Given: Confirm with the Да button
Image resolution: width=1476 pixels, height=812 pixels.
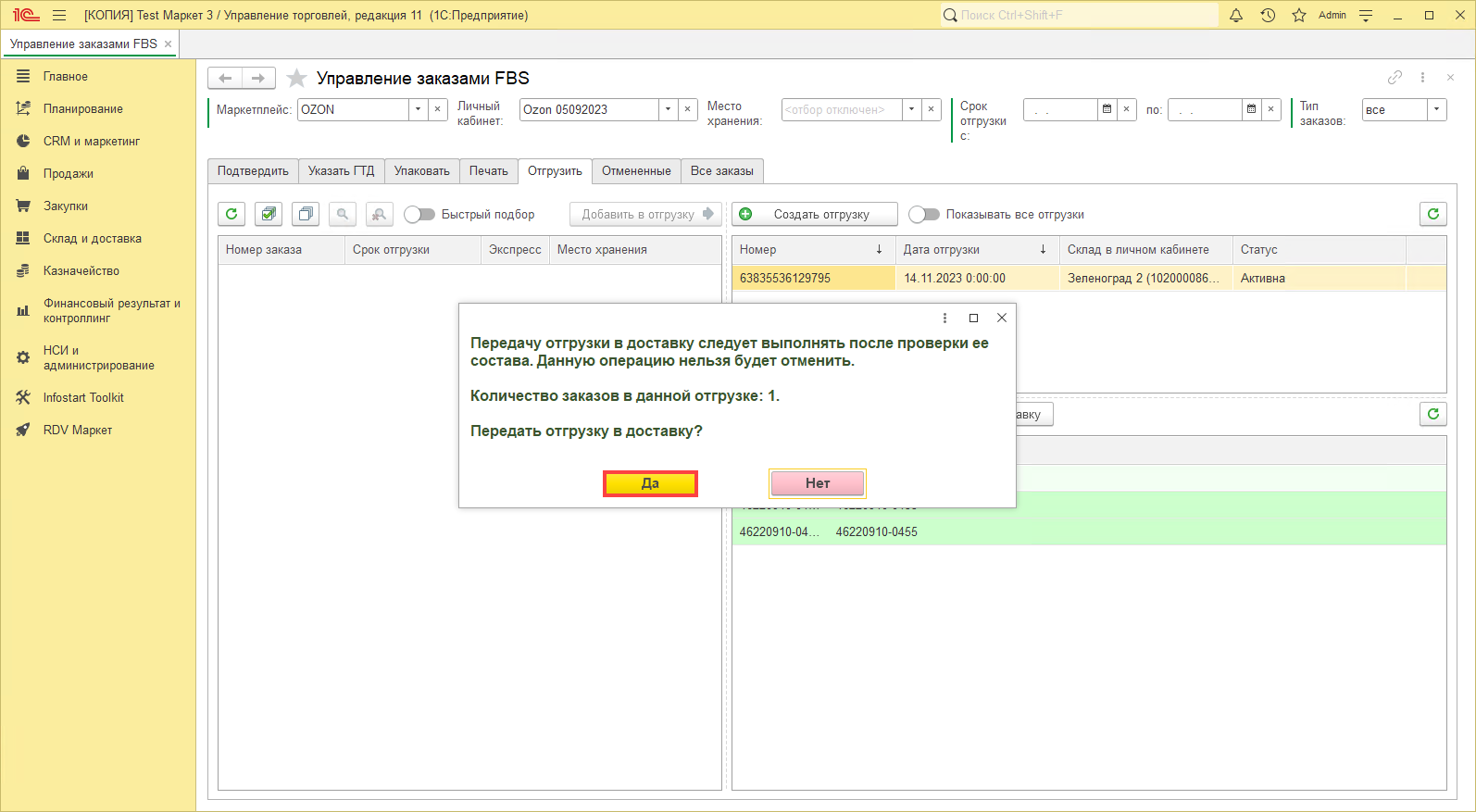Looking at the screenshot, I should 650,483.
